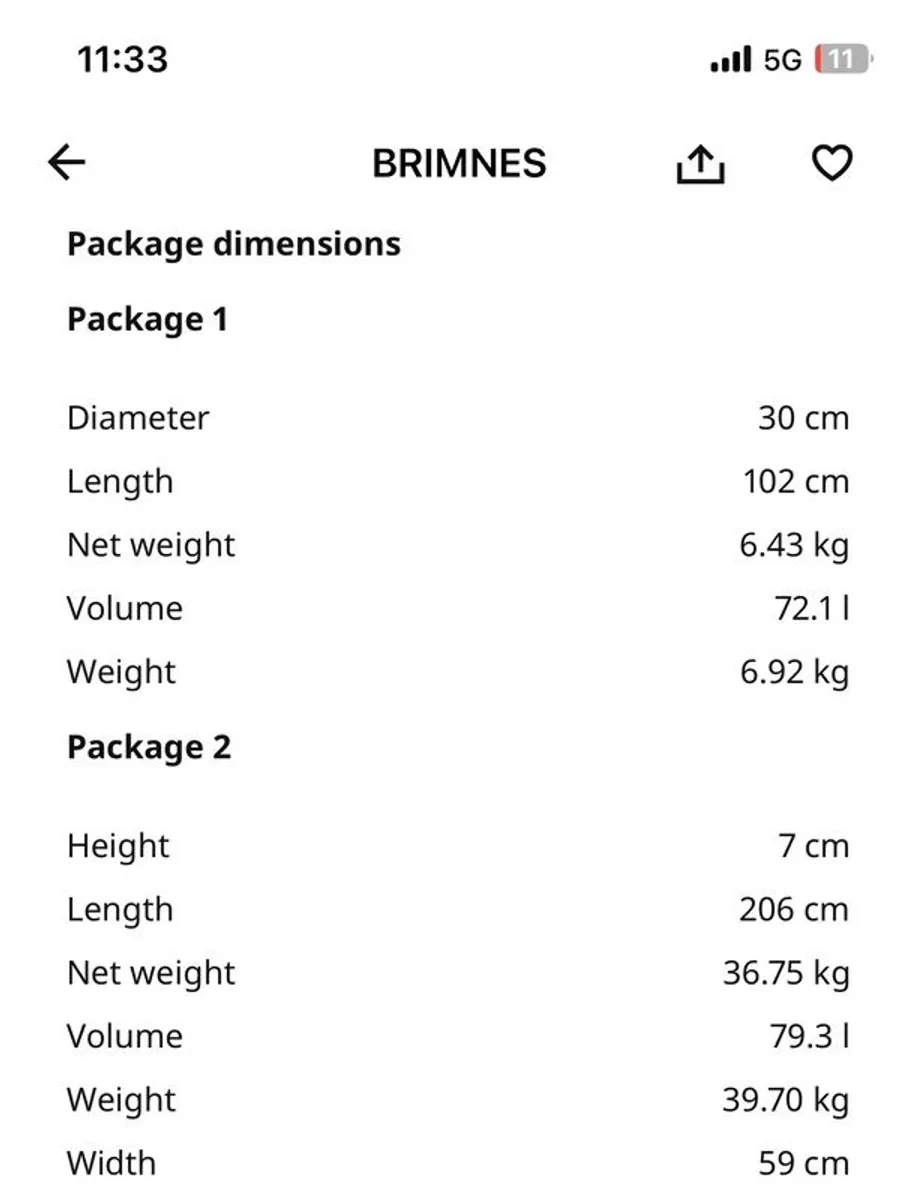Tap the 206 cm length value
Image resolution: width=917 pixels, height=1200 pixels.
tap(794, 910)
